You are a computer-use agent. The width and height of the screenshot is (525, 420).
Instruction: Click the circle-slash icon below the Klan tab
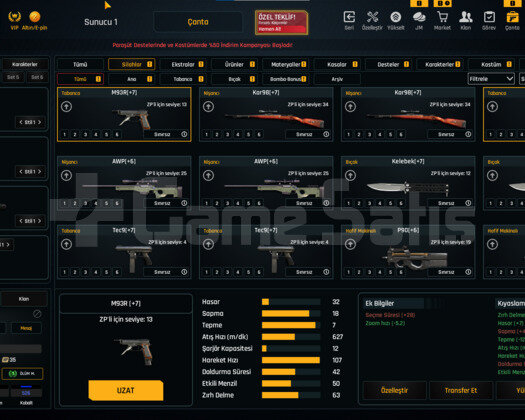pyautogui.click(x=37, y=314)
